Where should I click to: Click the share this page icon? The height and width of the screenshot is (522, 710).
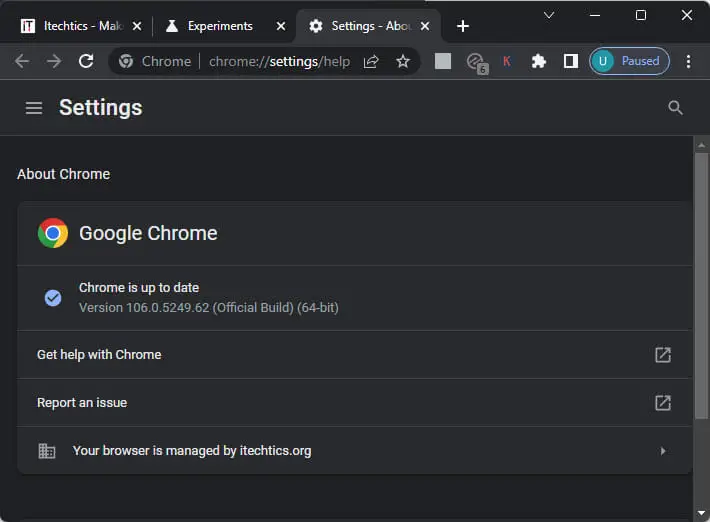click(371, 61)
